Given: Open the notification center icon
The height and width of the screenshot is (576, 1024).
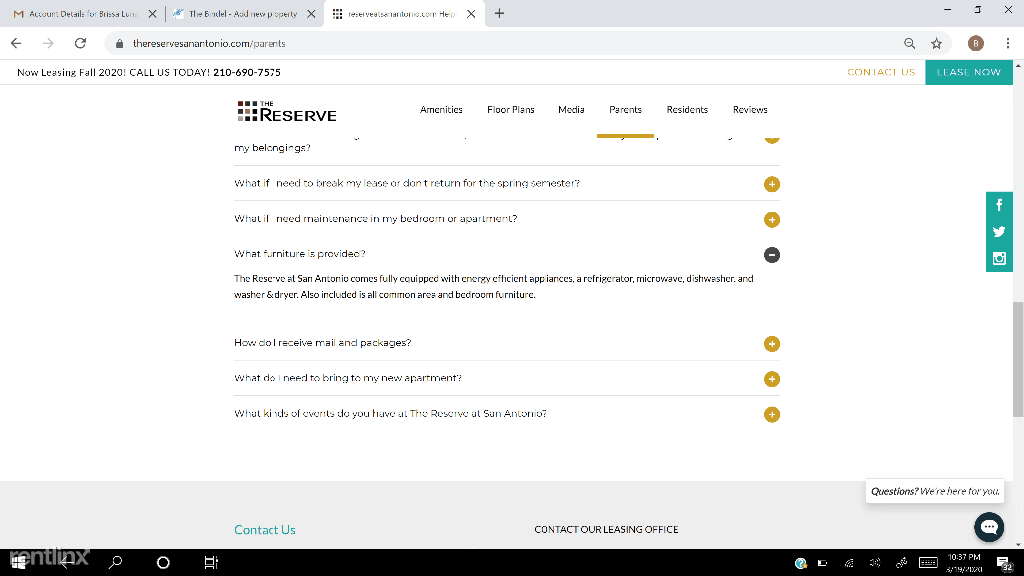Looking at the screenshot, I should [x=1004, y=563].
